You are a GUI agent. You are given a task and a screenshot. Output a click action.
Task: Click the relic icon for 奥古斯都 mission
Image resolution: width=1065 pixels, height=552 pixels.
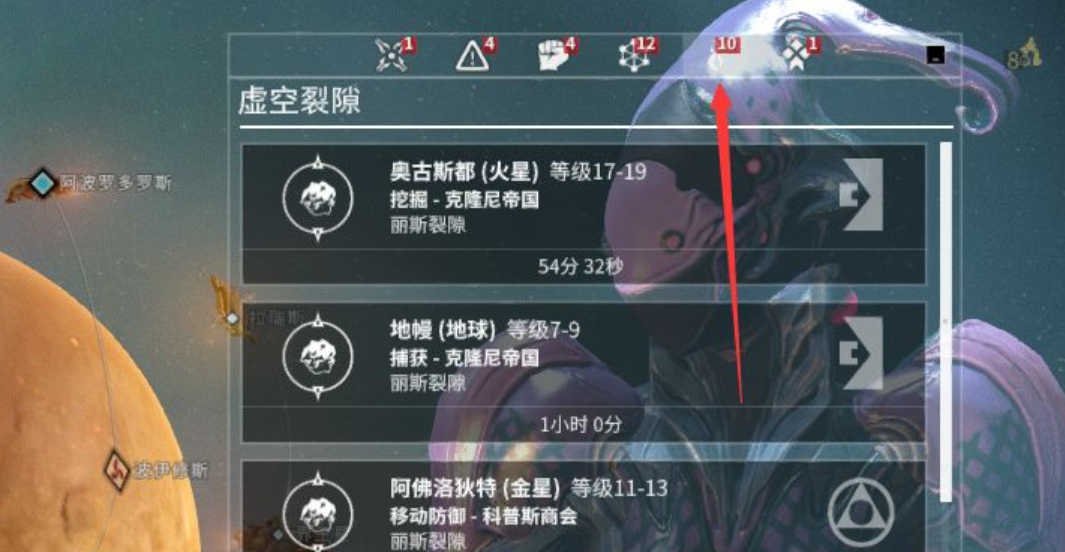click(318, 198)
